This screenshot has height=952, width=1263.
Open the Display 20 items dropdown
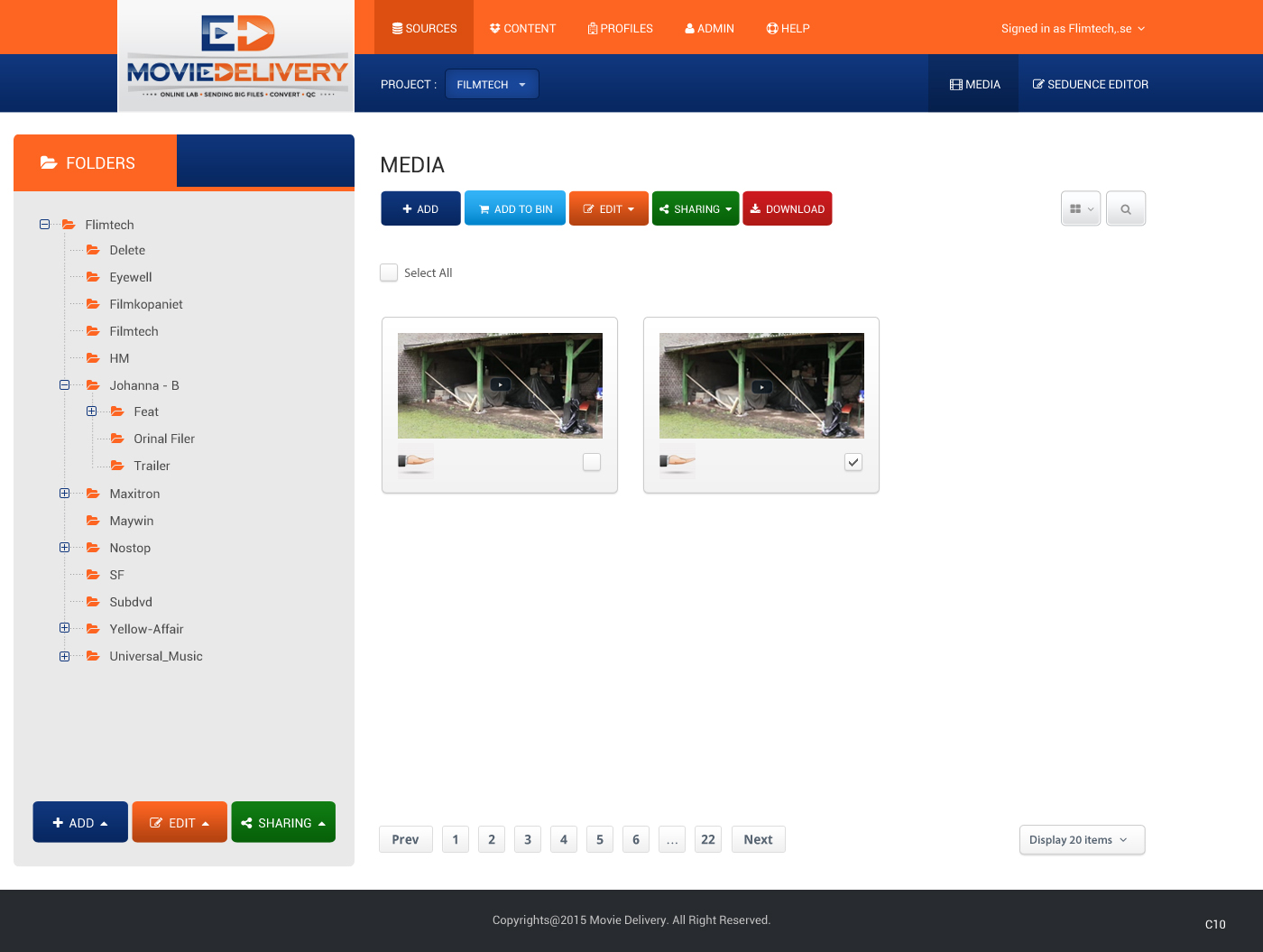click(1081, 839)
